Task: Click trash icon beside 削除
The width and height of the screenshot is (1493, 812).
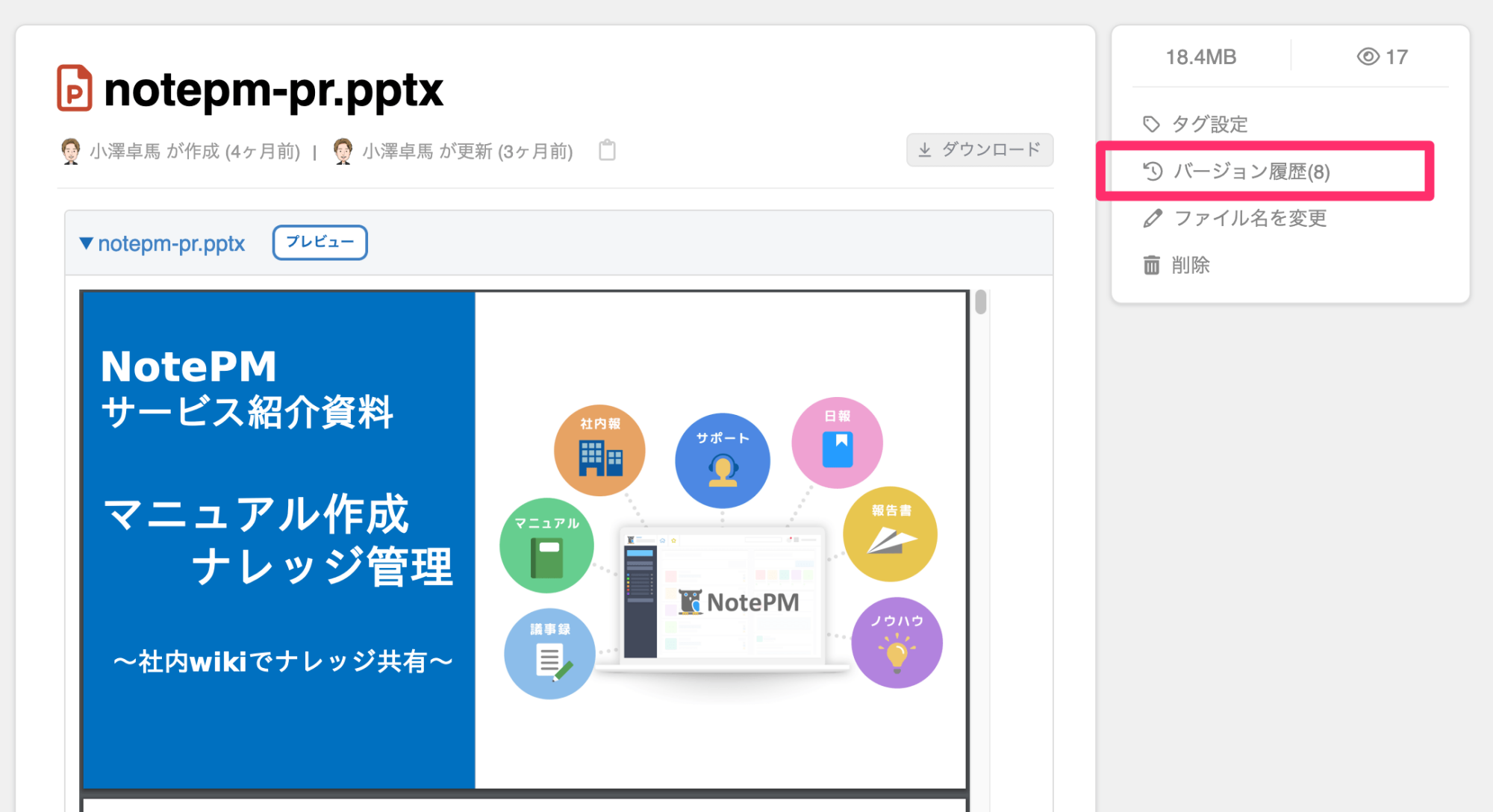Action: (x=1152, y=265)
